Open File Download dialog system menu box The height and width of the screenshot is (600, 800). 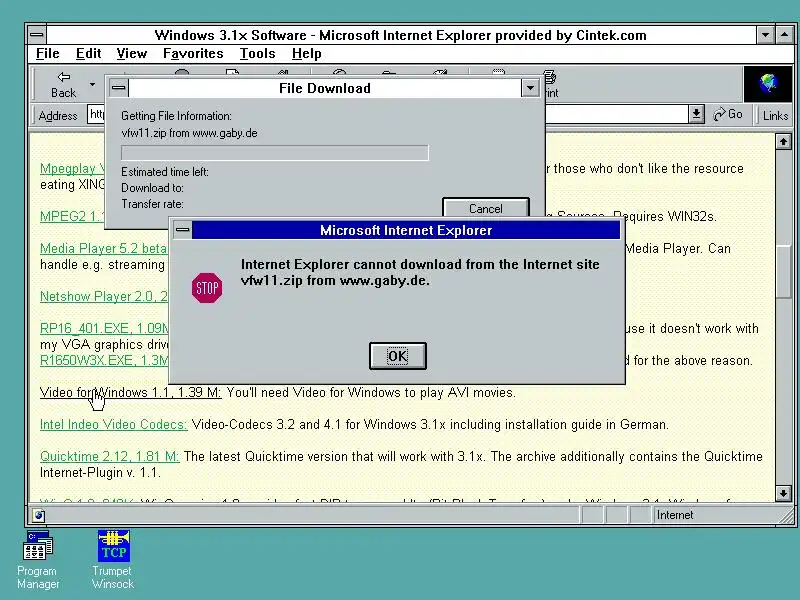coord(118,88)
